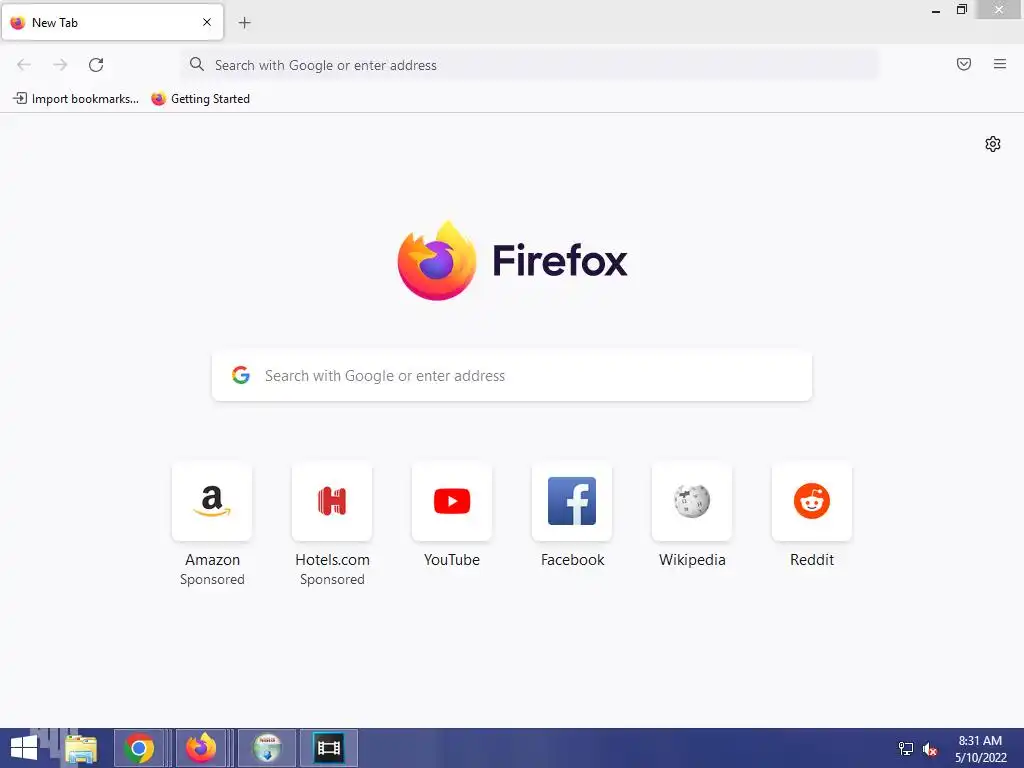Click the Firefox taskbar icon
This screenshot has width=1024, height=768.
200,748
